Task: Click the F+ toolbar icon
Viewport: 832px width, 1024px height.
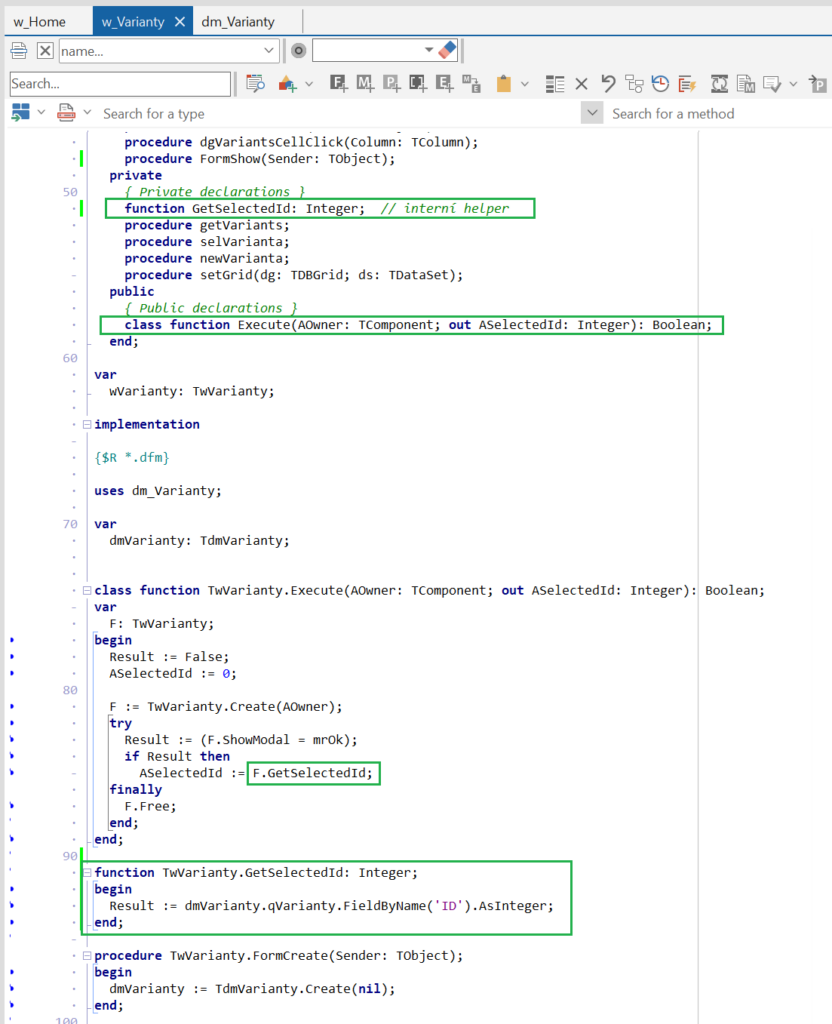Action: tap(339, 84)
